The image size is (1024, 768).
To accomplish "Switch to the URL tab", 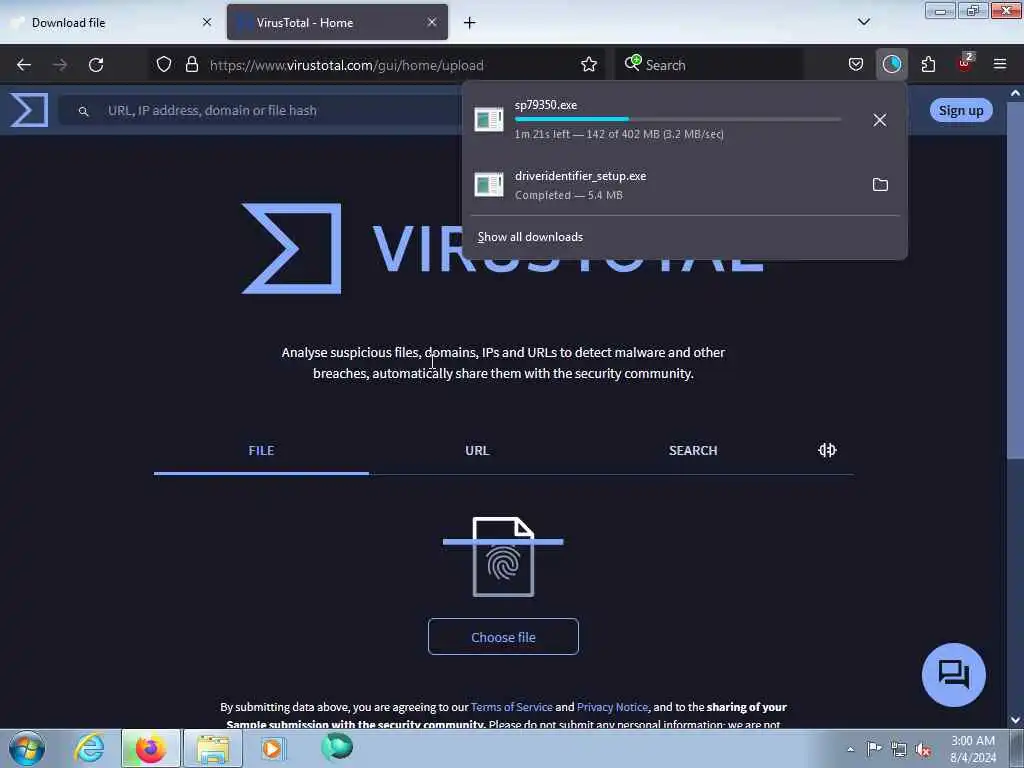I will tap(477, 451).
